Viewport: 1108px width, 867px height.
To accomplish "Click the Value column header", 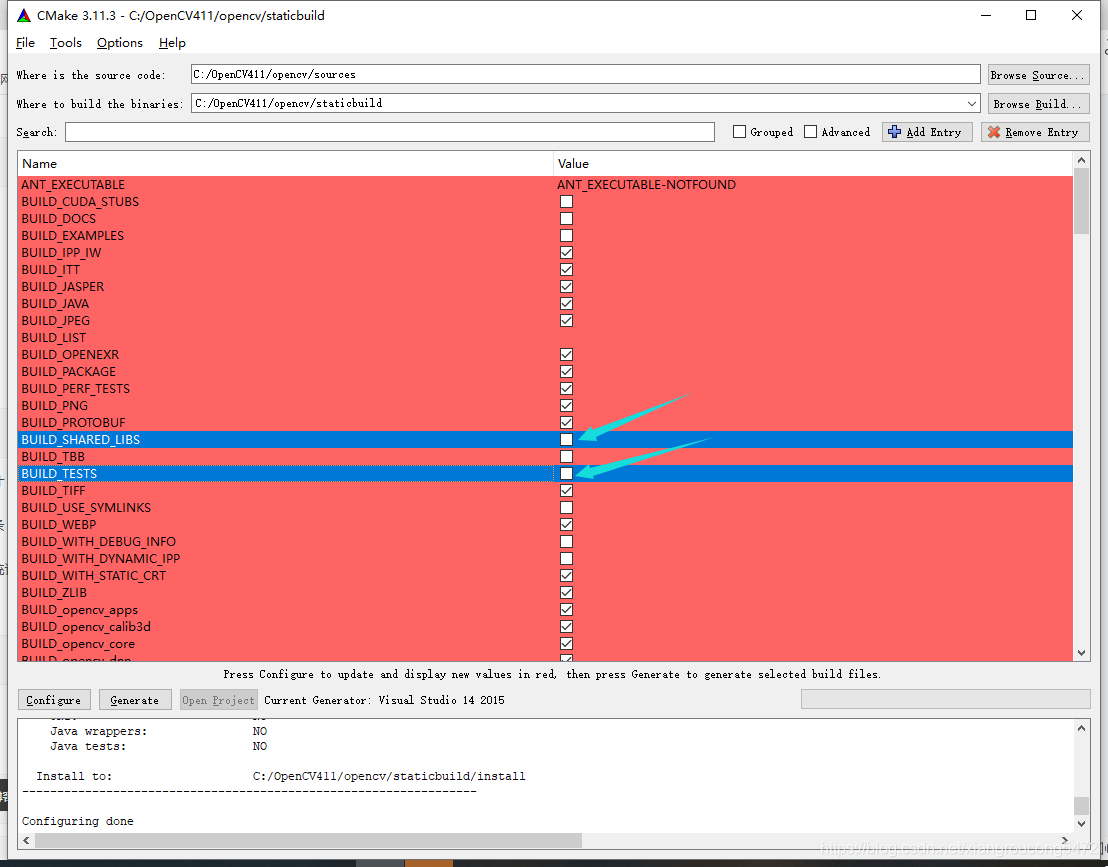I will pyautogui.click(x=813, y=164).
